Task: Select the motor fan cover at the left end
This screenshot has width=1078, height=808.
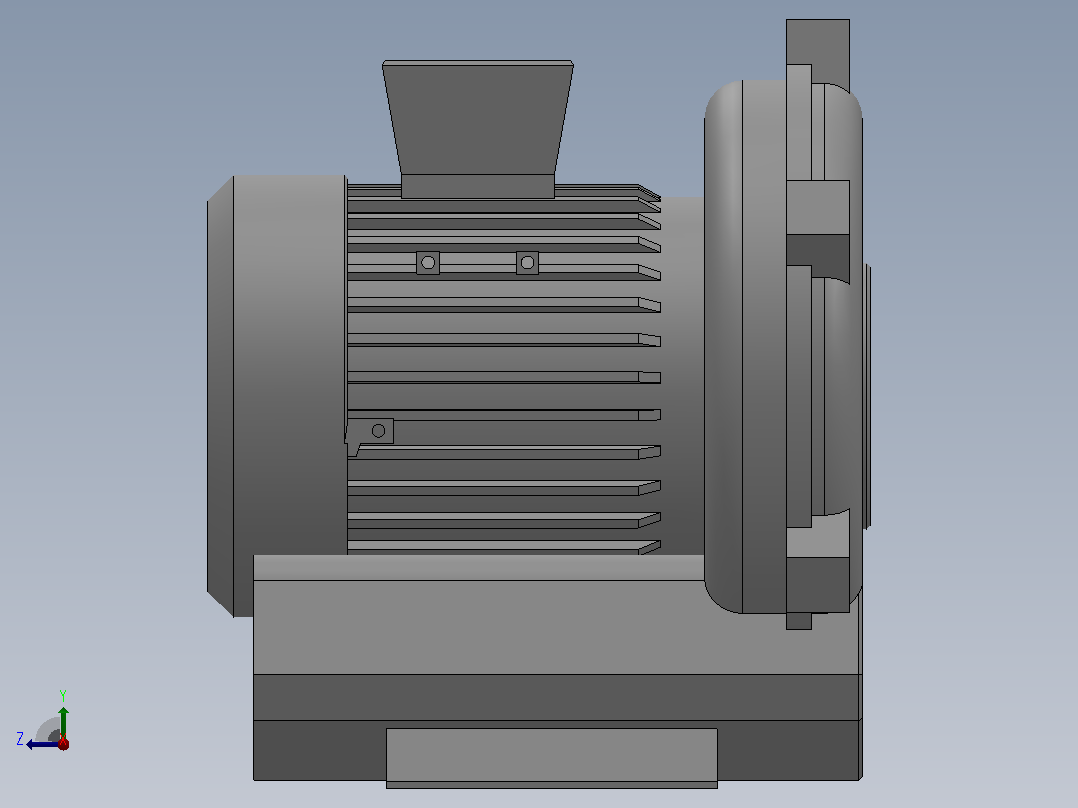Action: click(277, 396)
